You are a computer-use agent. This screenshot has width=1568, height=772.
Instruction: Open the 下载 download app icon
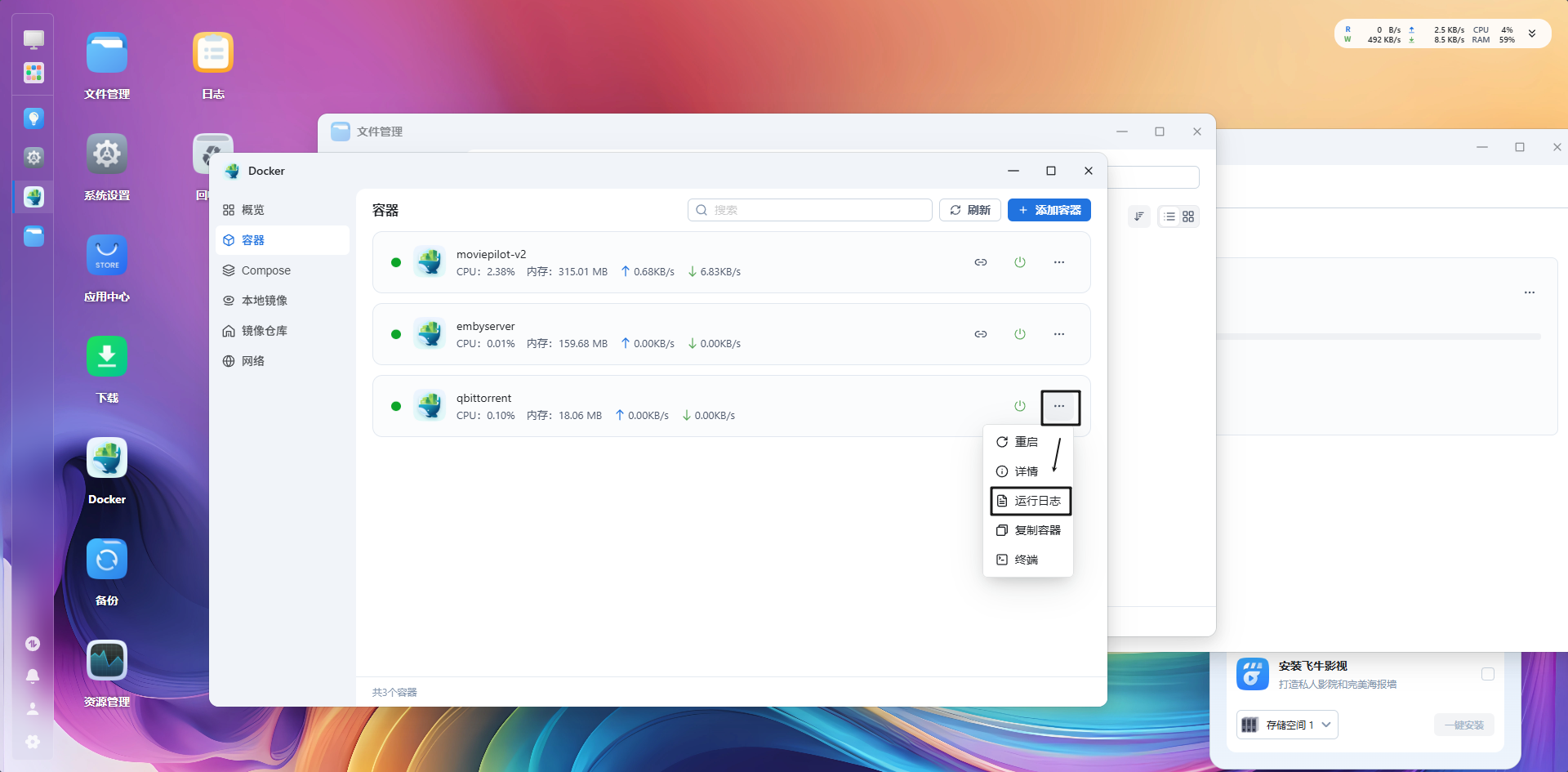pos(107,357)
